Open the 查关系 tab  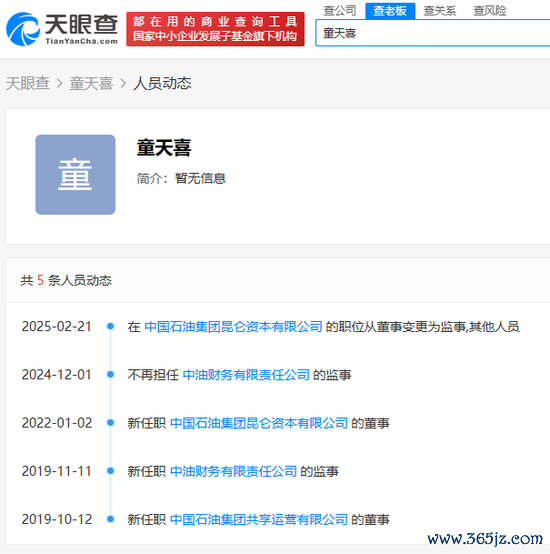click(x=440, y=11)
